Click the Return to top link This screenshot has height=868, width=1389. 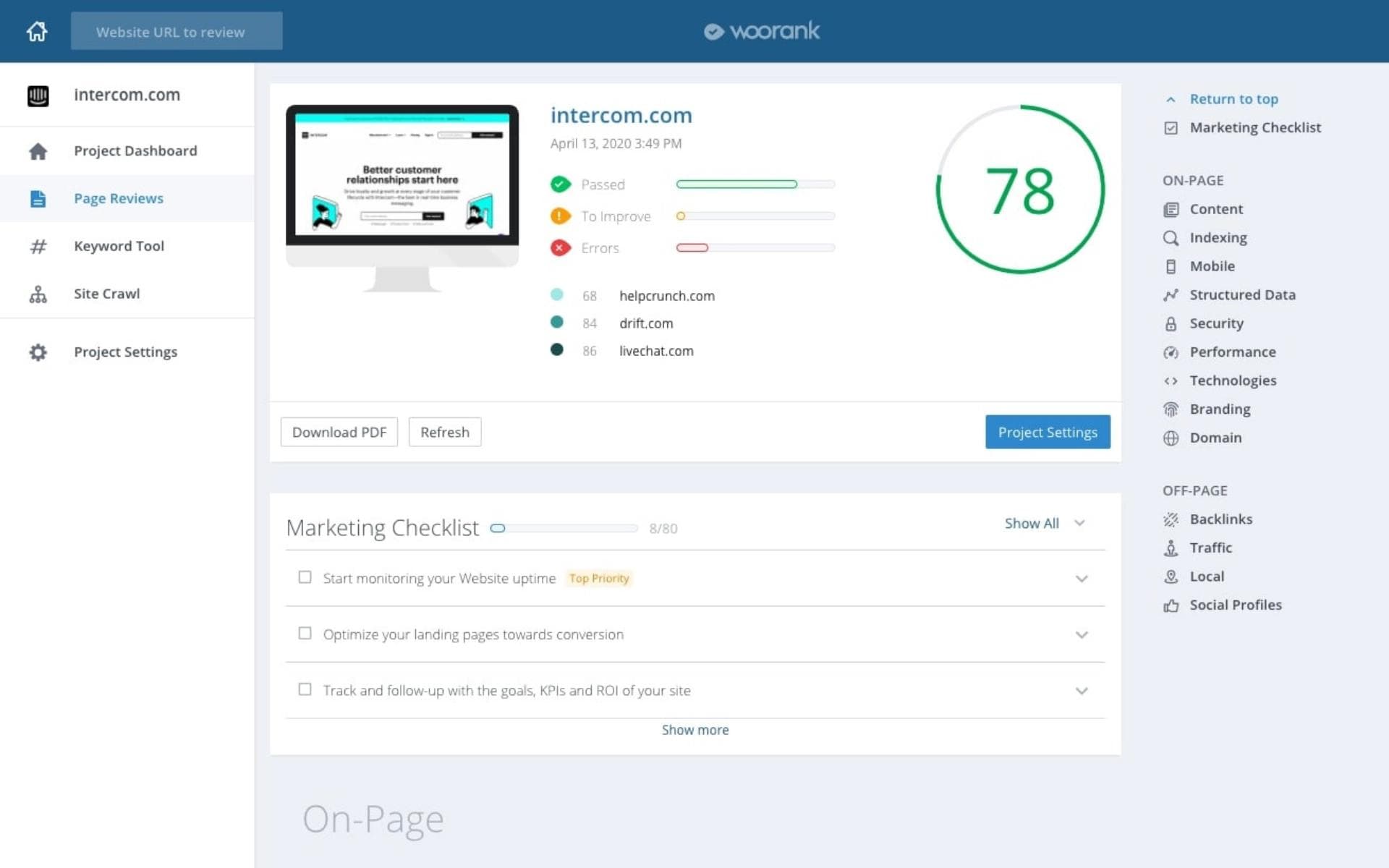(1233, 99)
